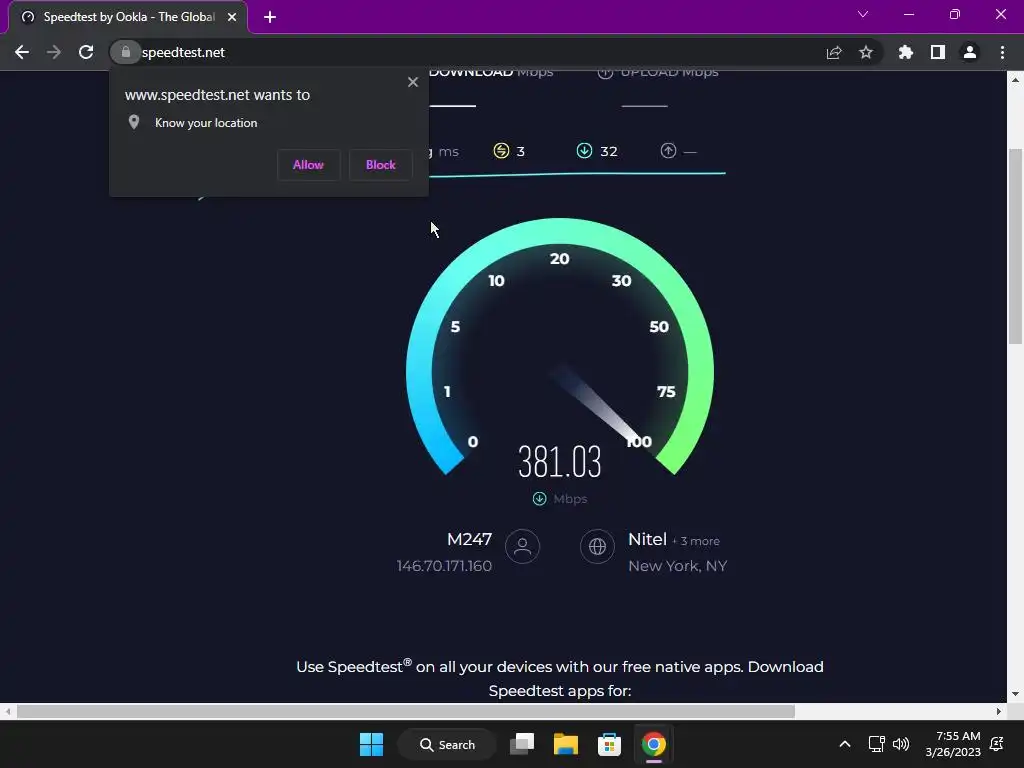The height and width of the screenshot is (768, 1024).
Task: Go back to the previous page
Action: click(22, 52)
